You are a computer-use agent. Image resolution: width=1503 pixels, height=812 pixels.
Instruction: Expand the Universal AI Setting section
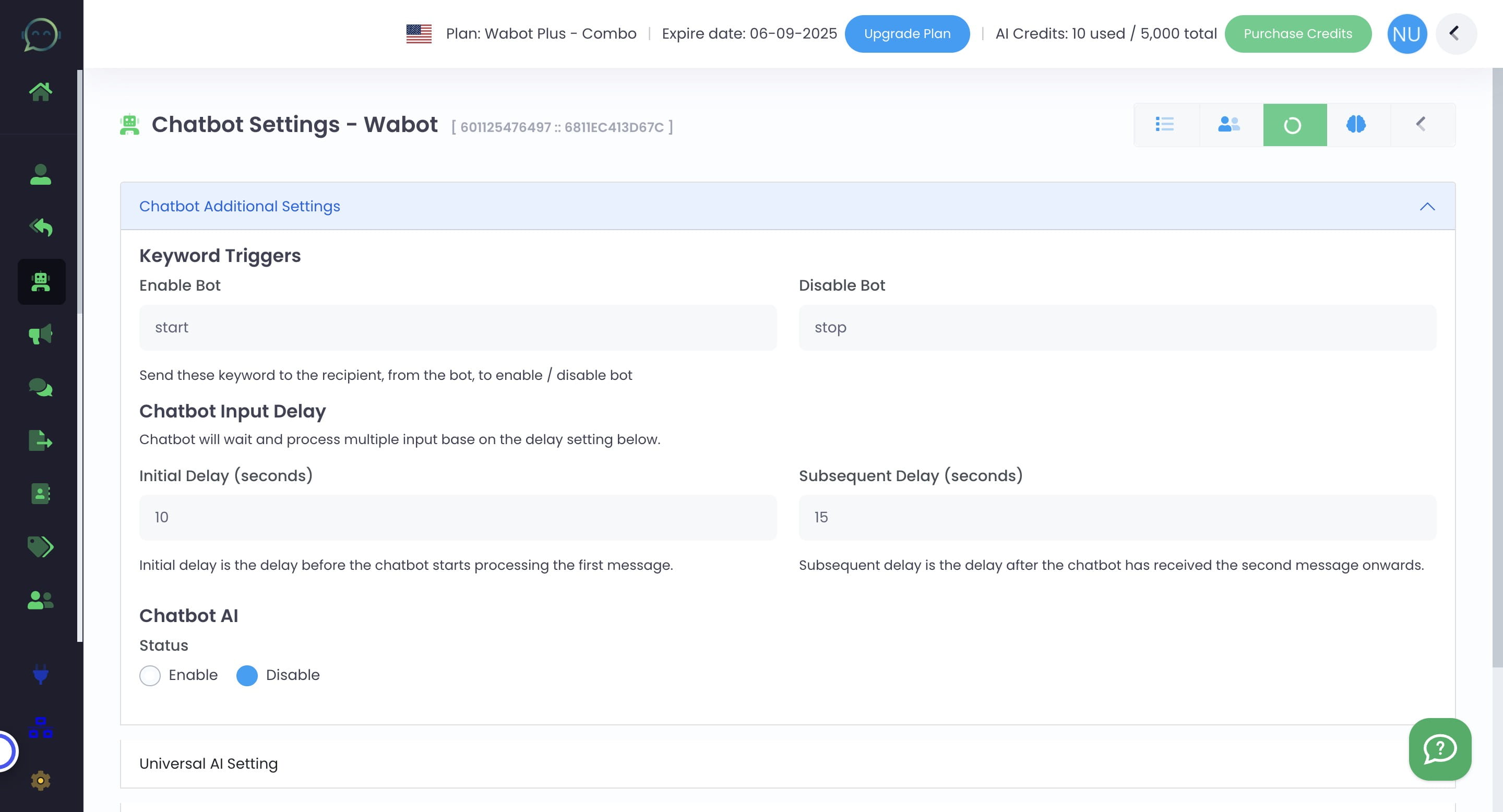tap(208, 763)
